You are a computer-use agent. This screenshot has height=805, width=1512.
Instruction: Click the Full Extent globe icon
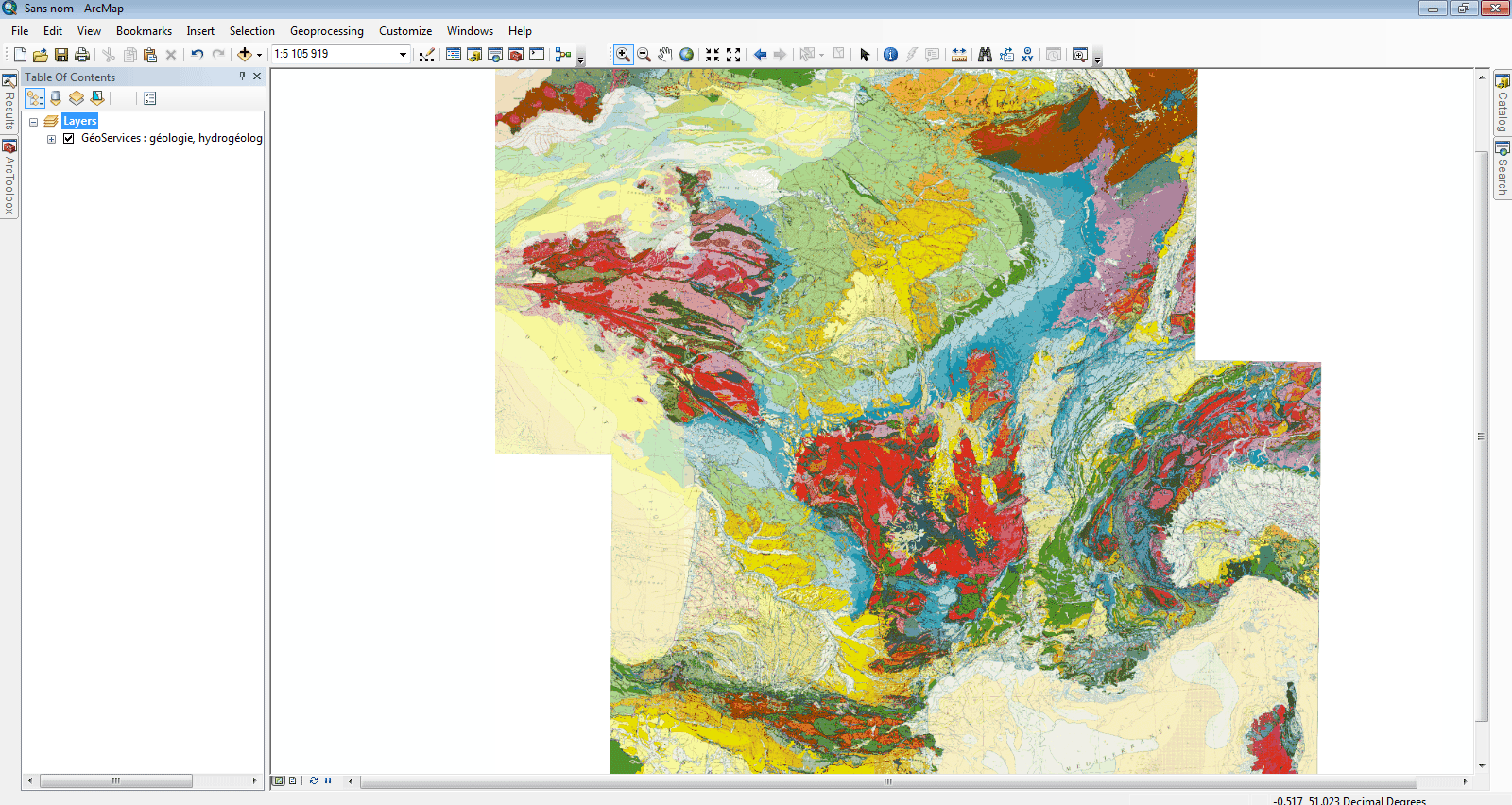point(687,55)
